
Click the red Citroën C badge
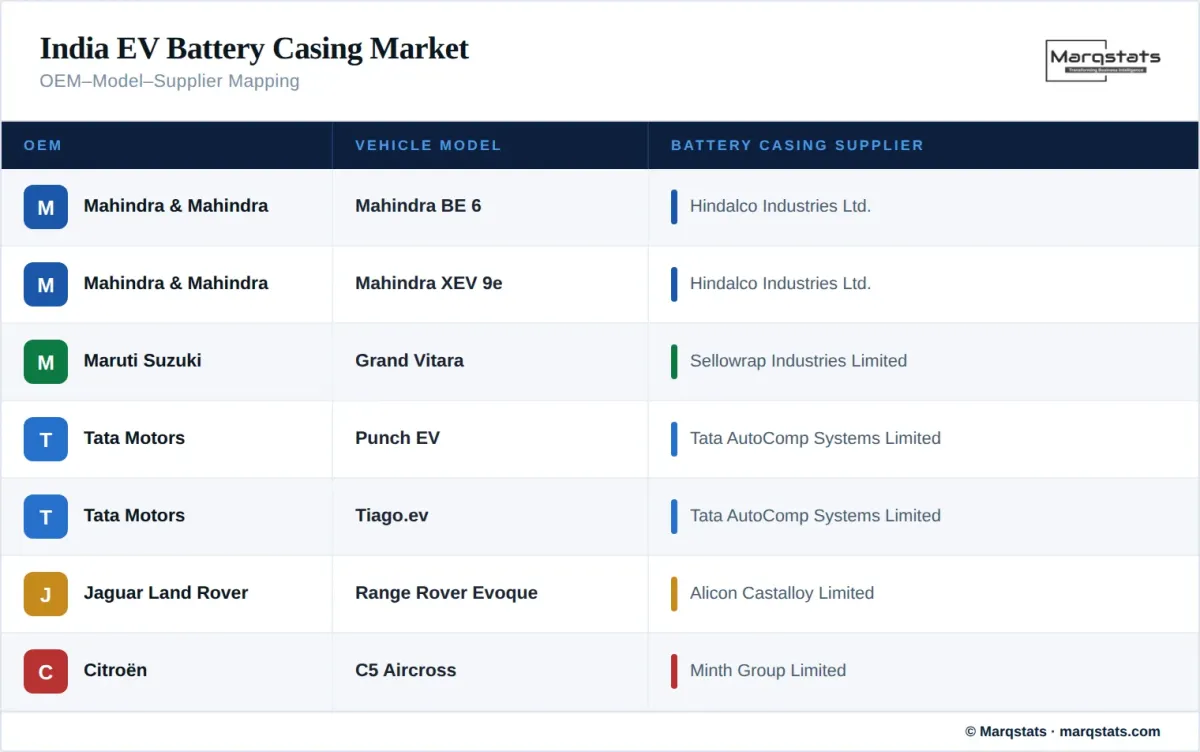tap(46, 671)
